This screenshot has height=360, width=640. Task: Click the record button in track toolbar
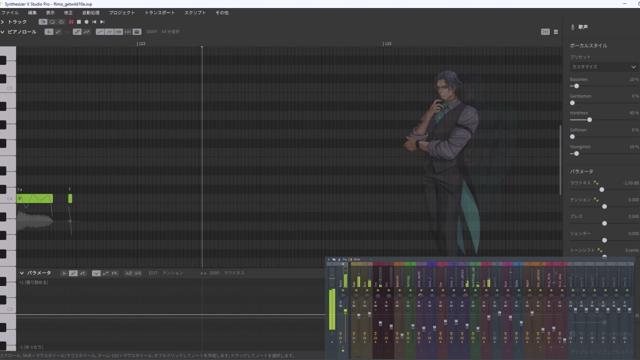[x=87, y=22]
